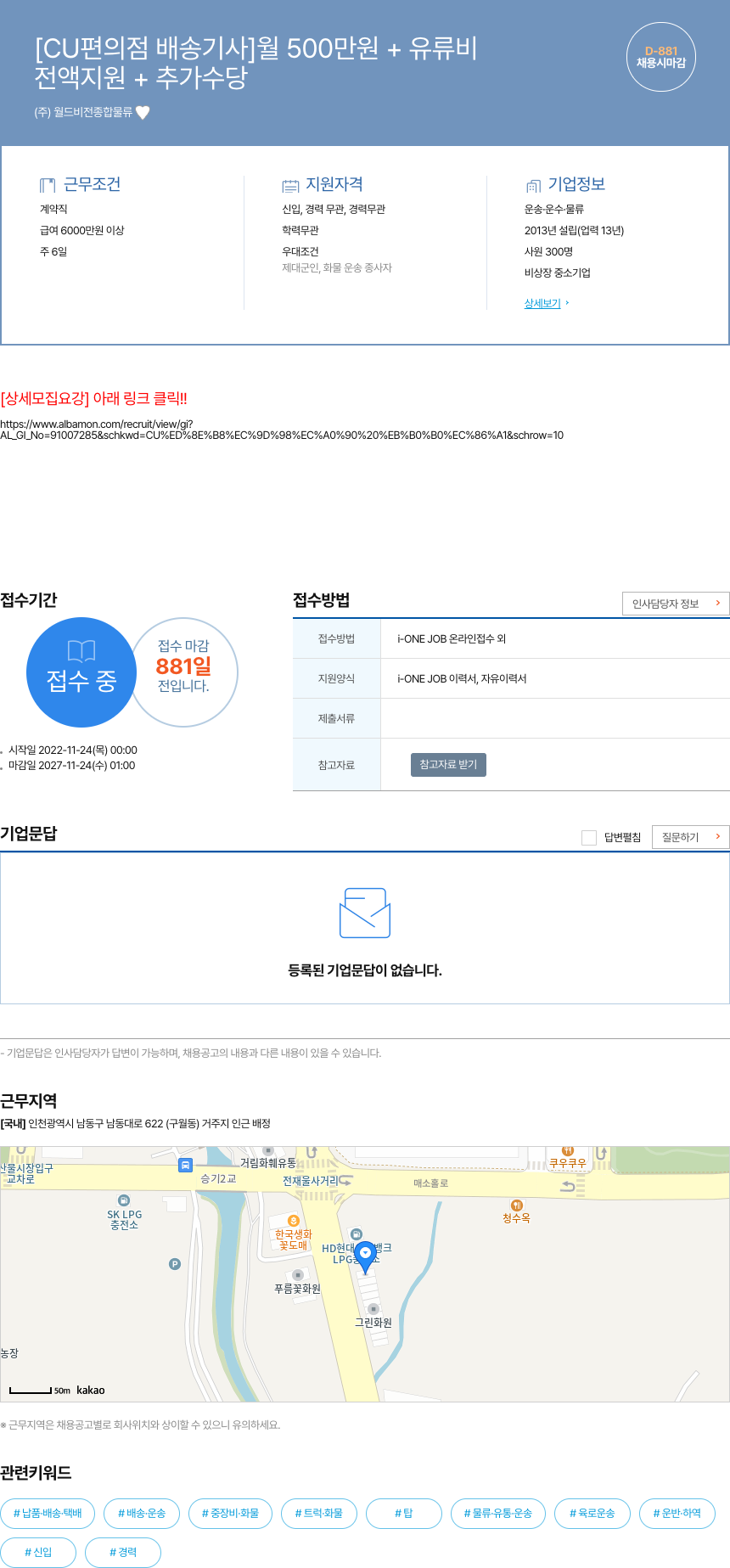Click the i-ONE JOB 이력서, 자유이력서 cell
Viewport: 730px width, 1568px height.
[462, 678]
